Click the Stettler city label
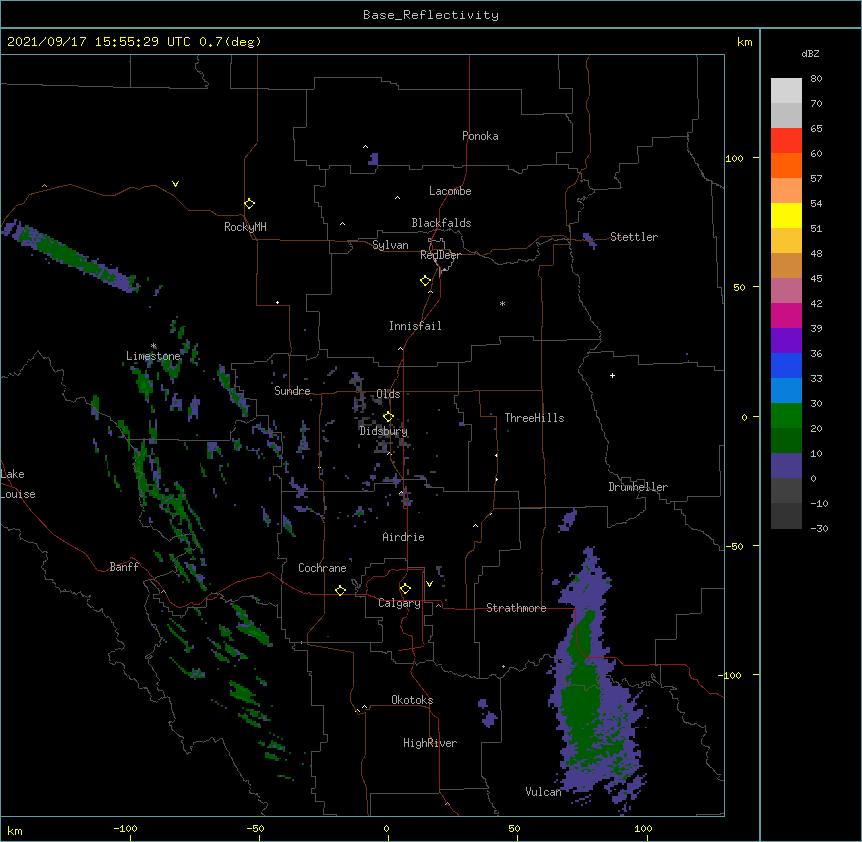Image resolution: width=862 pixels, height=842 pixels. (x=634, y=237)
